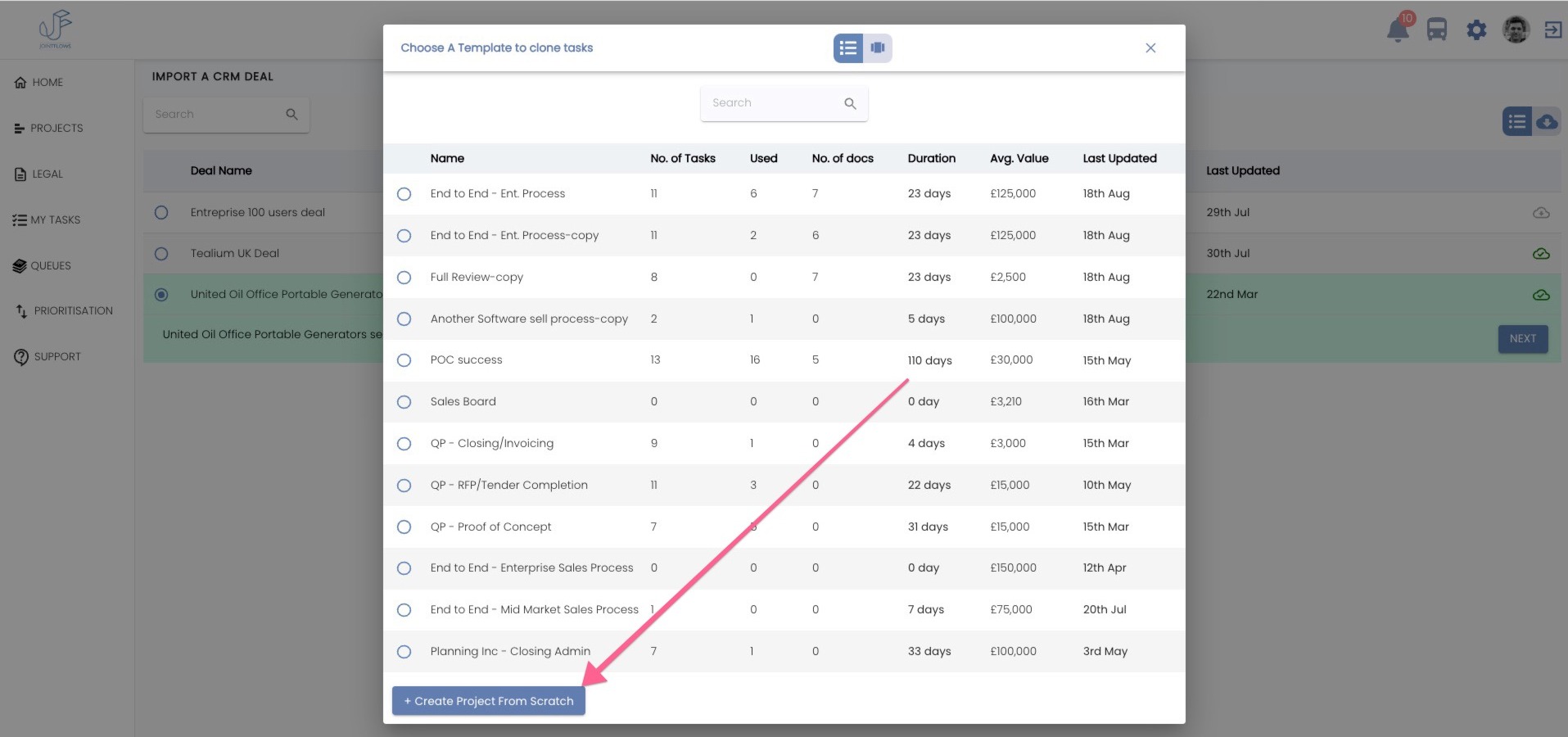Click the magnifier icon in template search
The width and height of the screenshot is (1568, 737).
(850, 103)
